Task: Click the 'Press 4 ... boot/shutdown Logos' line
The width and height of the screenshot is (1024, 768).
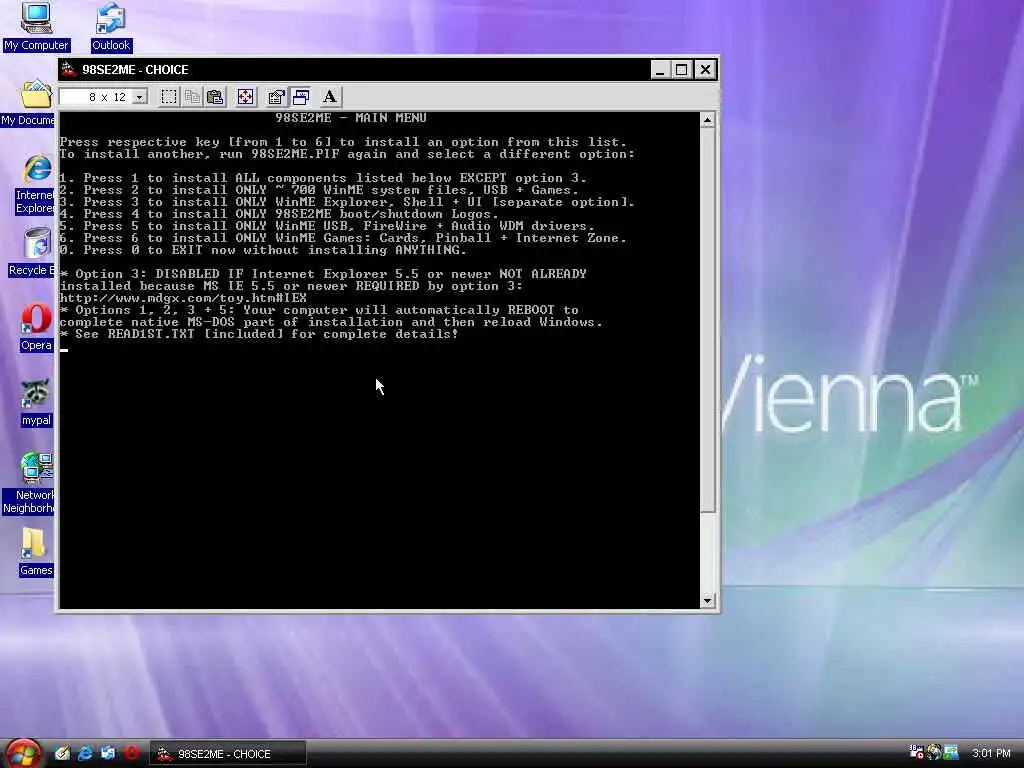Action: (x=279, y=214)
